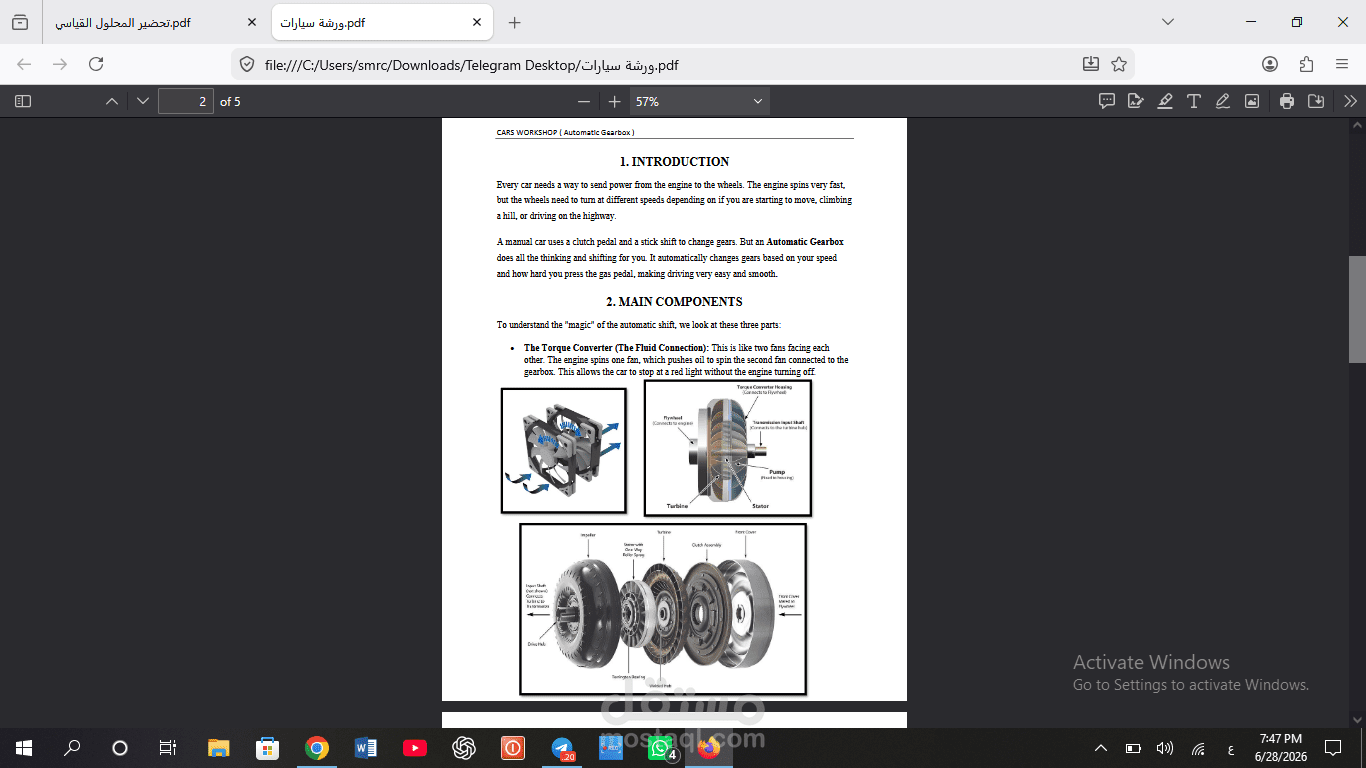Close the ورشة سيارات.pdf tab

point(477,22)
